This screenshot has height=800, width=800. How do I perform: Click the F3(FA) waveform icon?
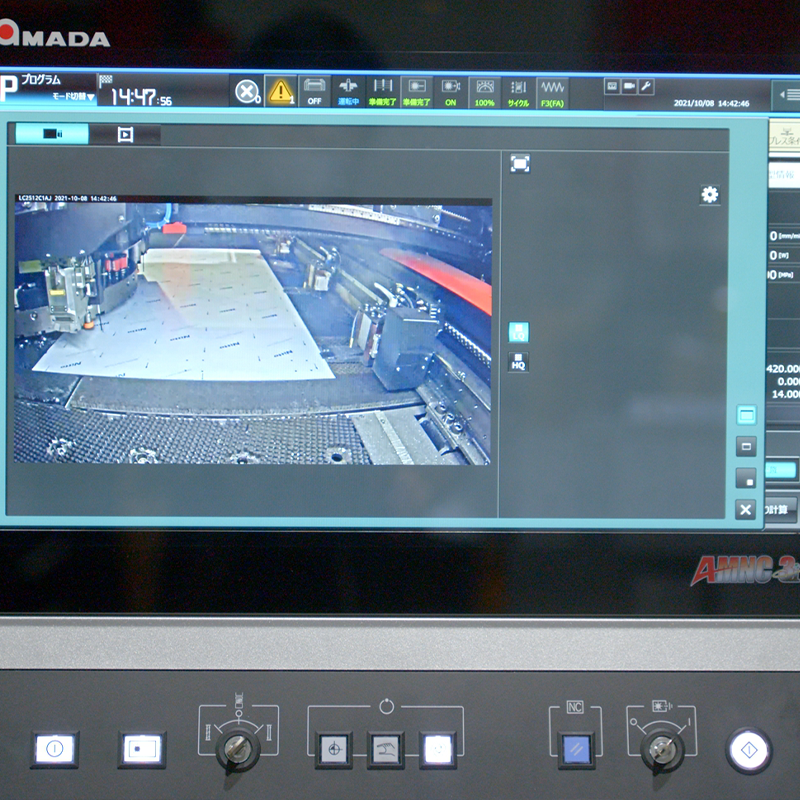click(552, 93)
